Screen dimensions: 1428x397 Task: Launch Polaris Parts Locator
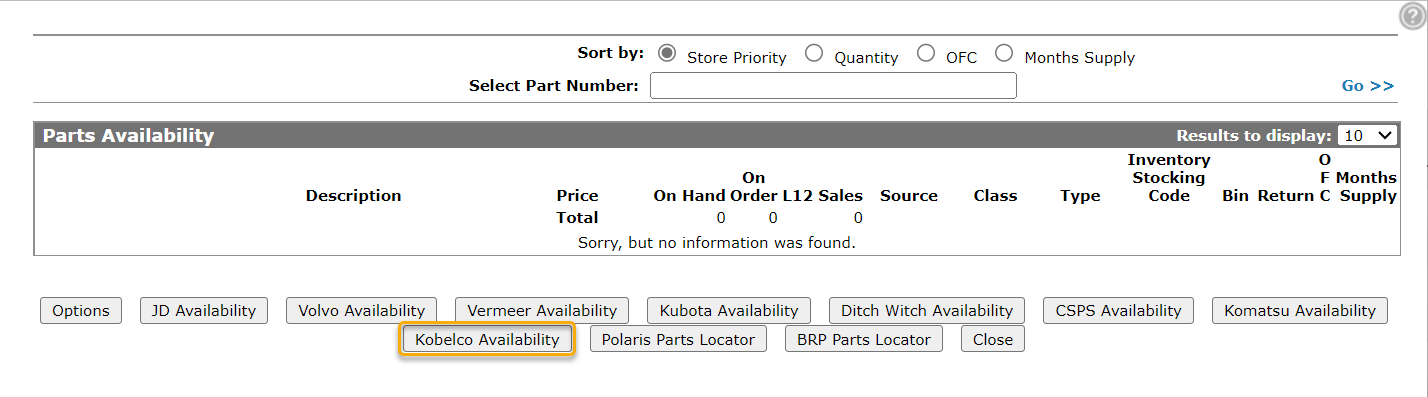coord(678,340)
